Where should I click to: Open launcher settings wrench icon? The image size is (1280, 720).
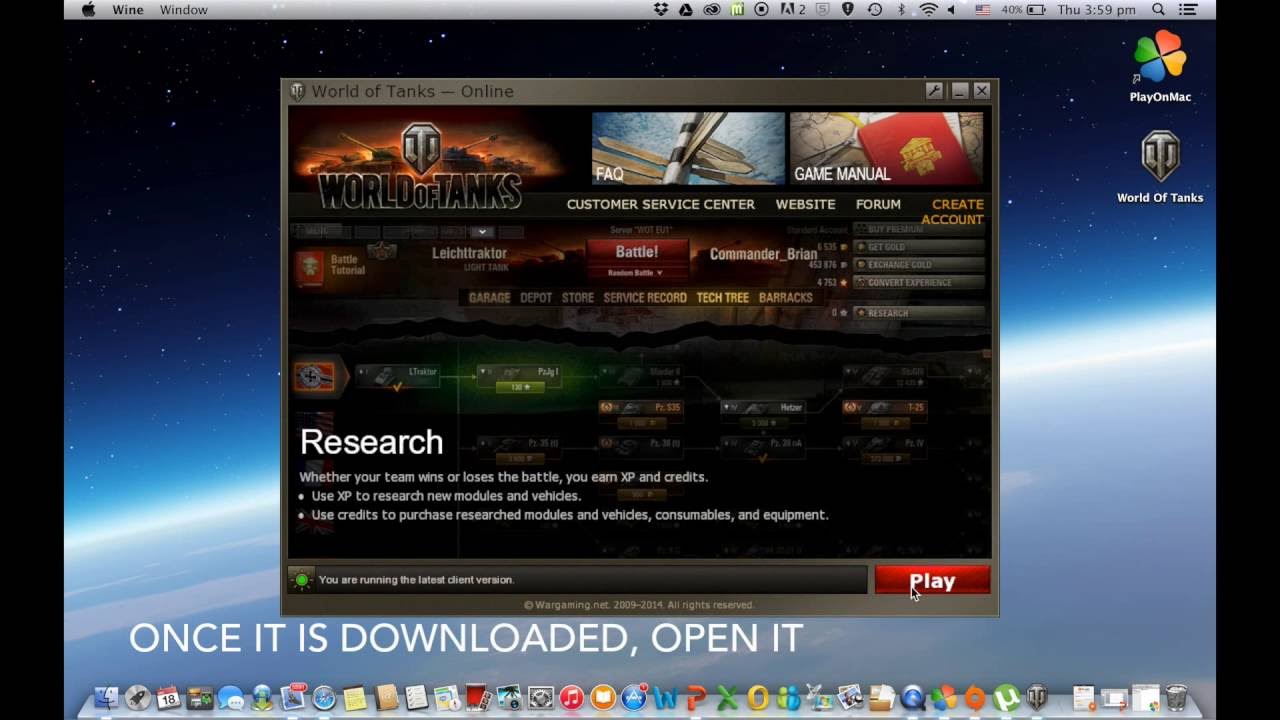[934, 91]
